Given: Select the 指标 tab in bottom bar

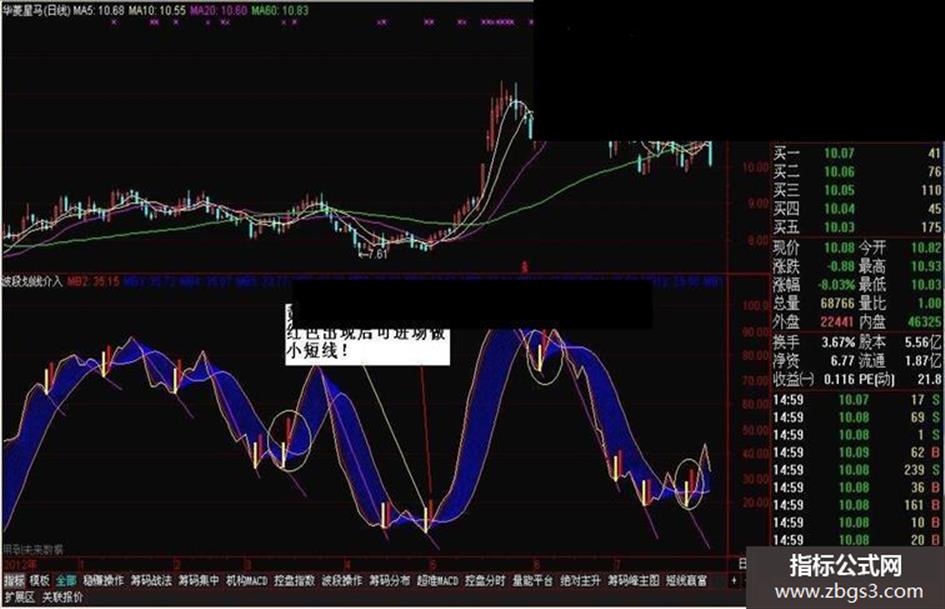Looking at the screenshot, I should coord(14,581).
